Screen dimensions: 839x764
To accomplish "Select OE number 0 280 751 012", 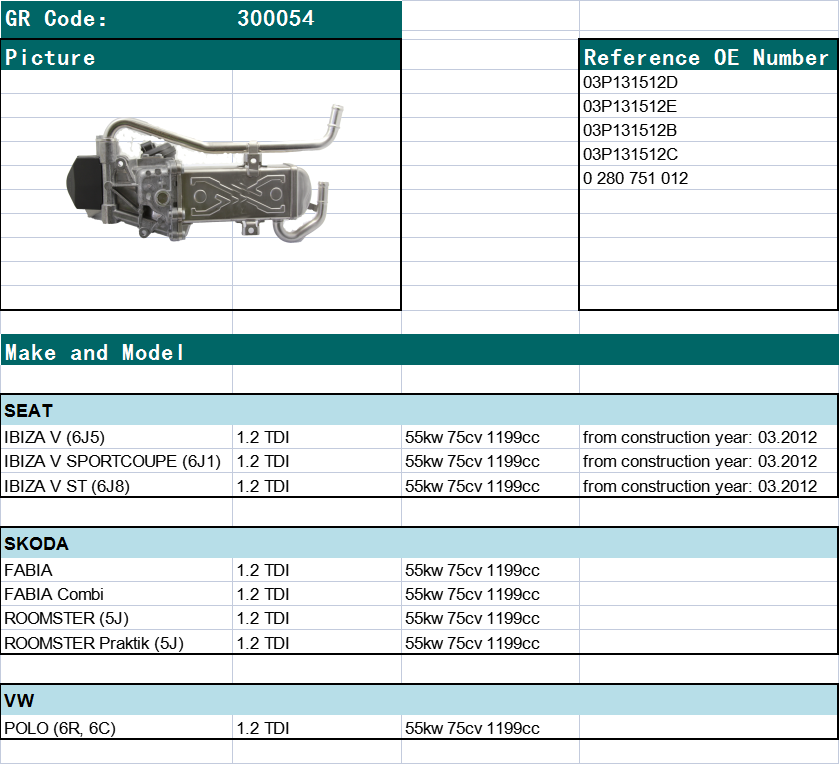I will pyautogui.click(x=708, y=178).
